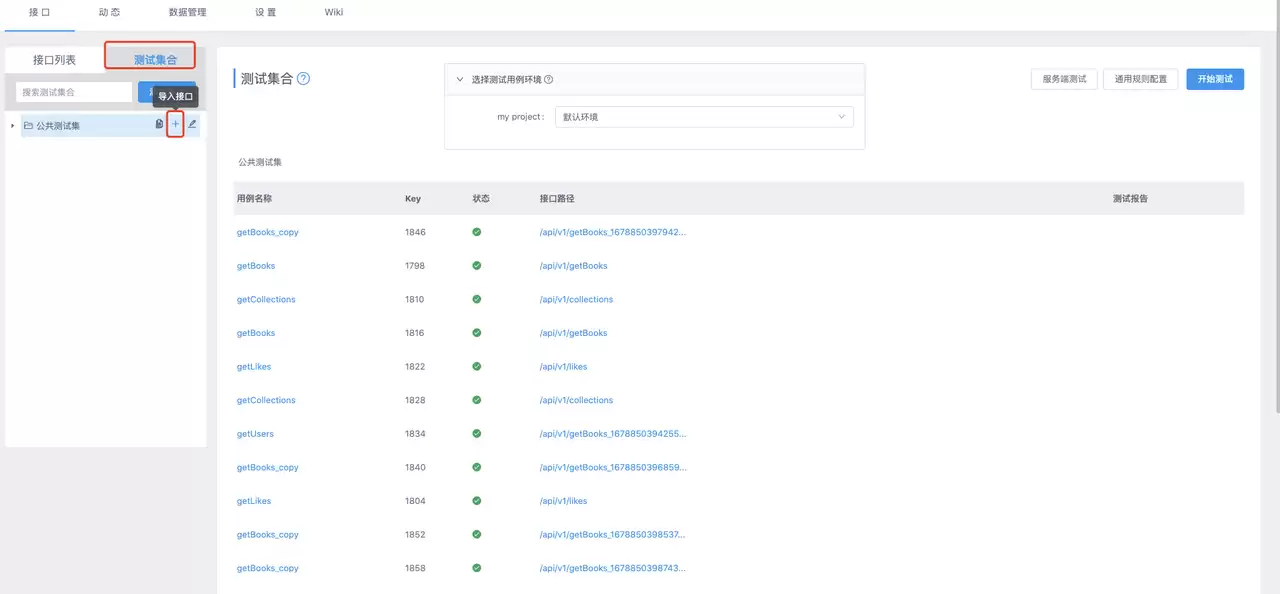This screenshot has height=594, width=1280.
Task: Click the blue 开始测试 button
Action: pyautogui.click(x=1215, y=79)
